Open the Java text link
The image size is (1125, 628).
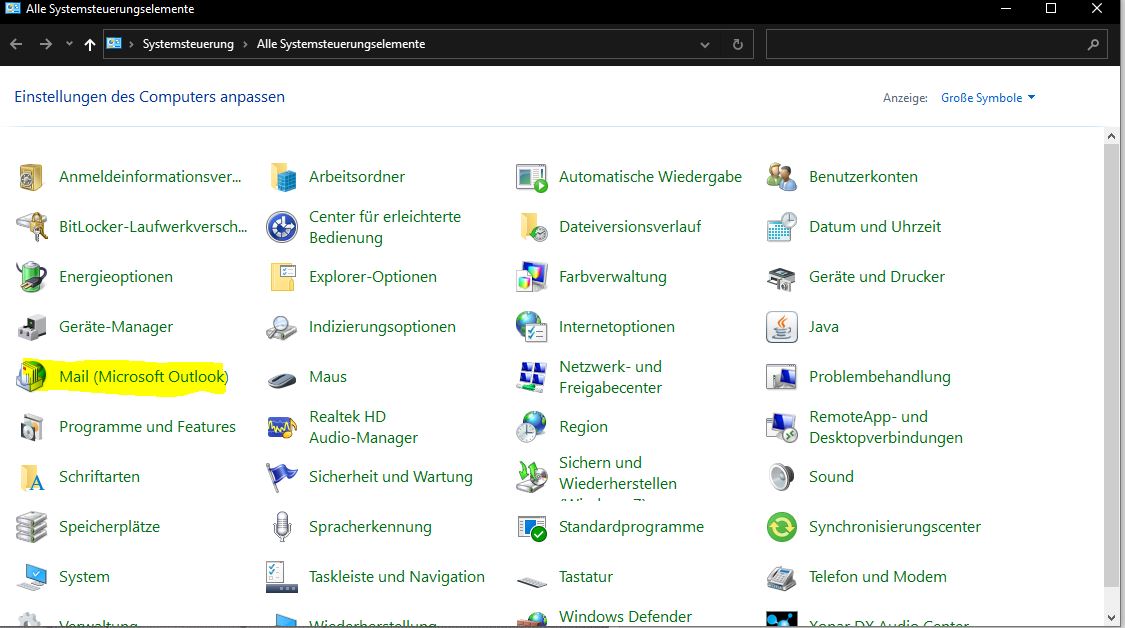click(x=824, y=327)
